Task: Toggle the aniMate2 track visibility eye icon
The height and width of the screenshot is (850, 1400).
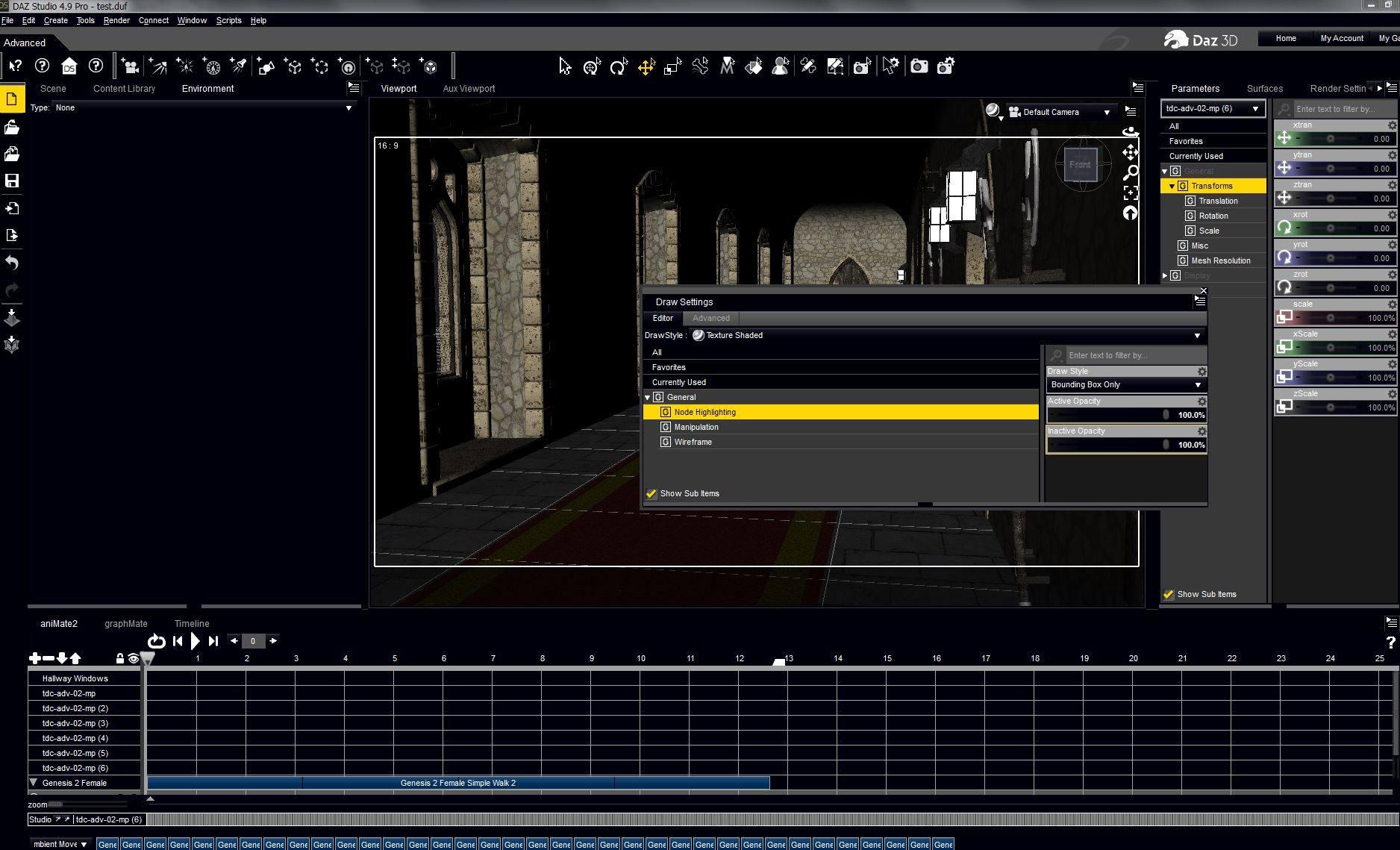Action: point(133,658)
